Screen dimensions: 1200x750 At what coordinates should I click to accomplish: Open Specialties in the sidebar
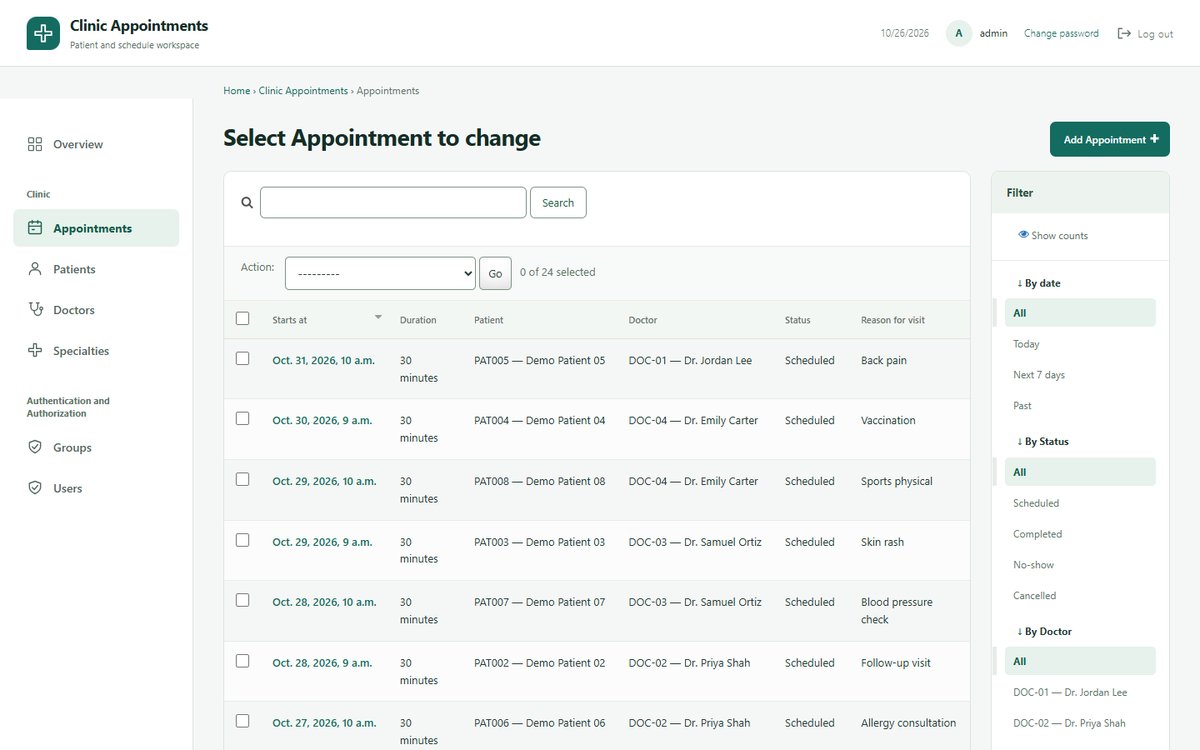click(96, 351)
